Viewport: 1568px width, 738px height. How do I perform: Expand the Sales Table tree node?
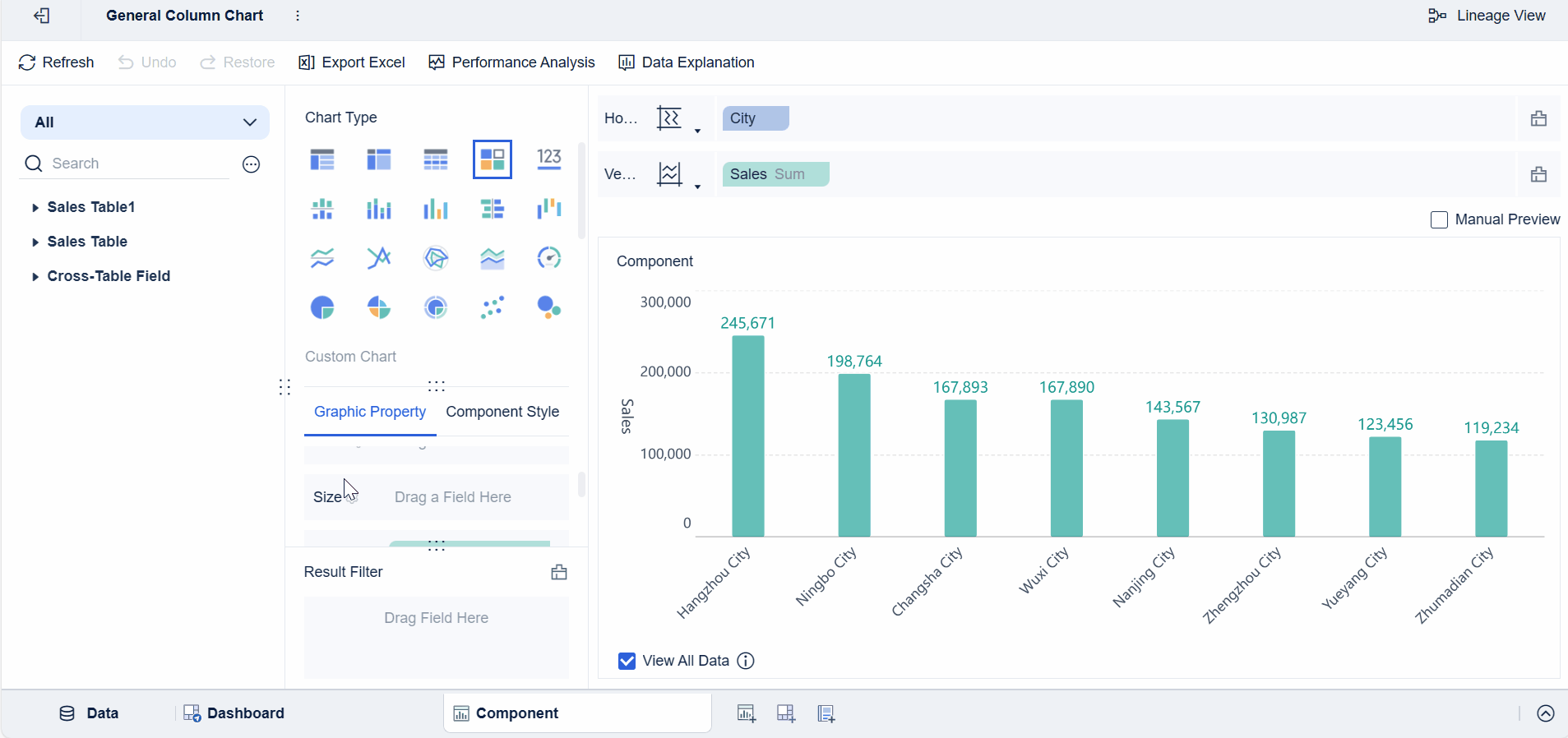point(35,242)
